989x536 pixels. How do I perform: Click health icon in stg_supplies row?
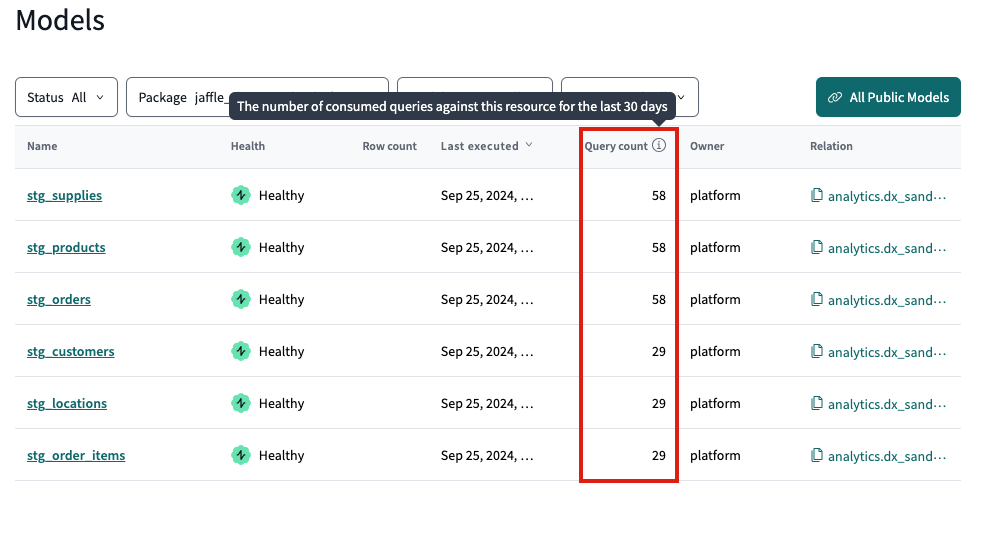[241, 196]
